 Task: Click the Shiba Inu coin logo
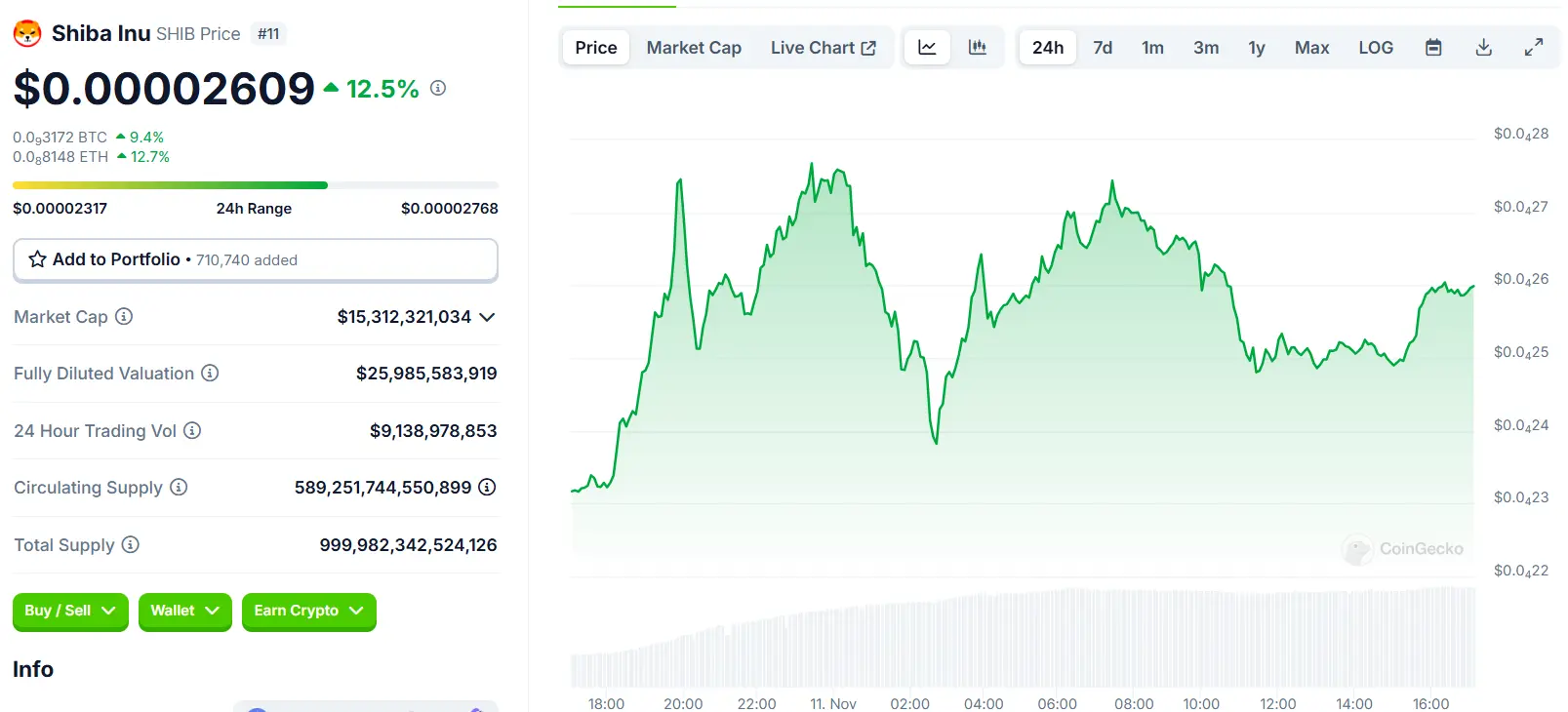coord(27,34)
